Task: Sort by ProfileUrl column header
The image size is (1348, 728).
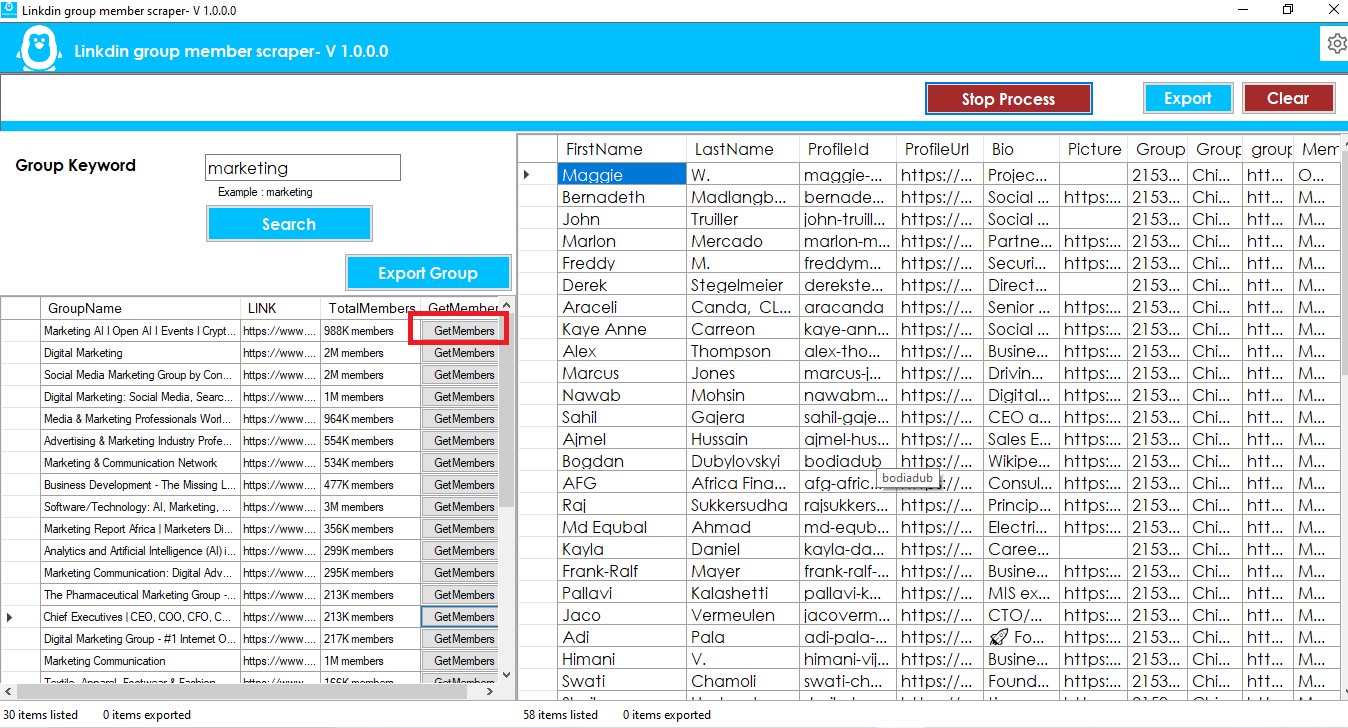Action: (x=940, y=149)
